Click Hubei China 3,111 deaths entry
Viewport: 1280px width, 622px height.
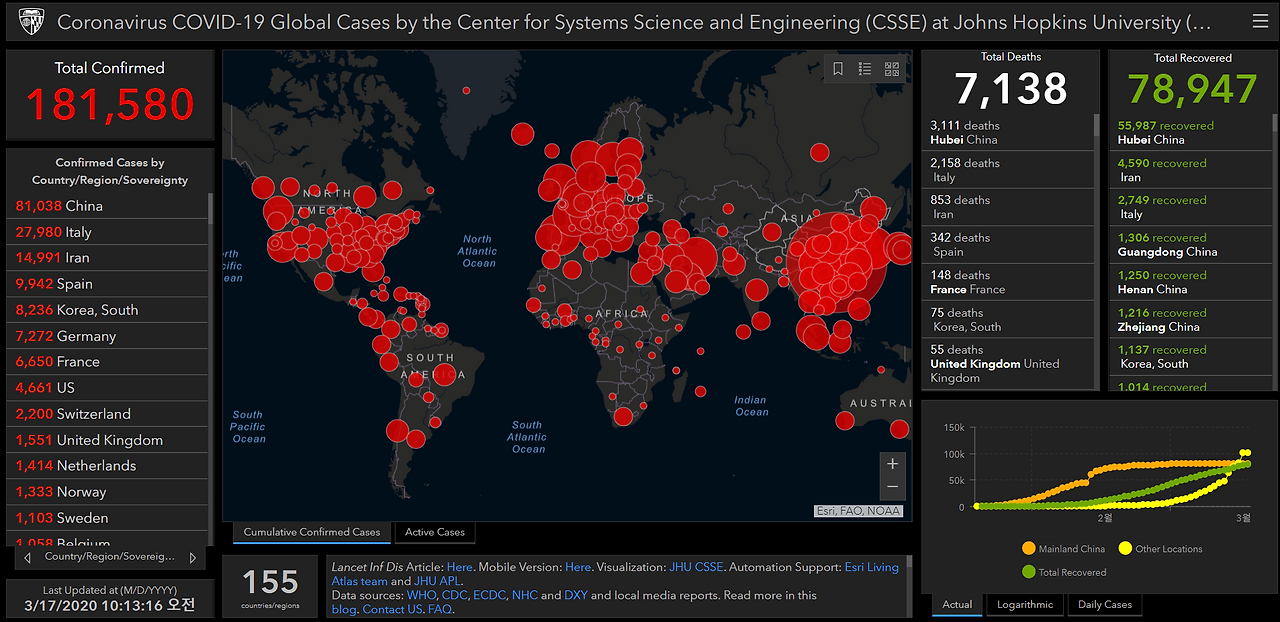pos(1009,133)
